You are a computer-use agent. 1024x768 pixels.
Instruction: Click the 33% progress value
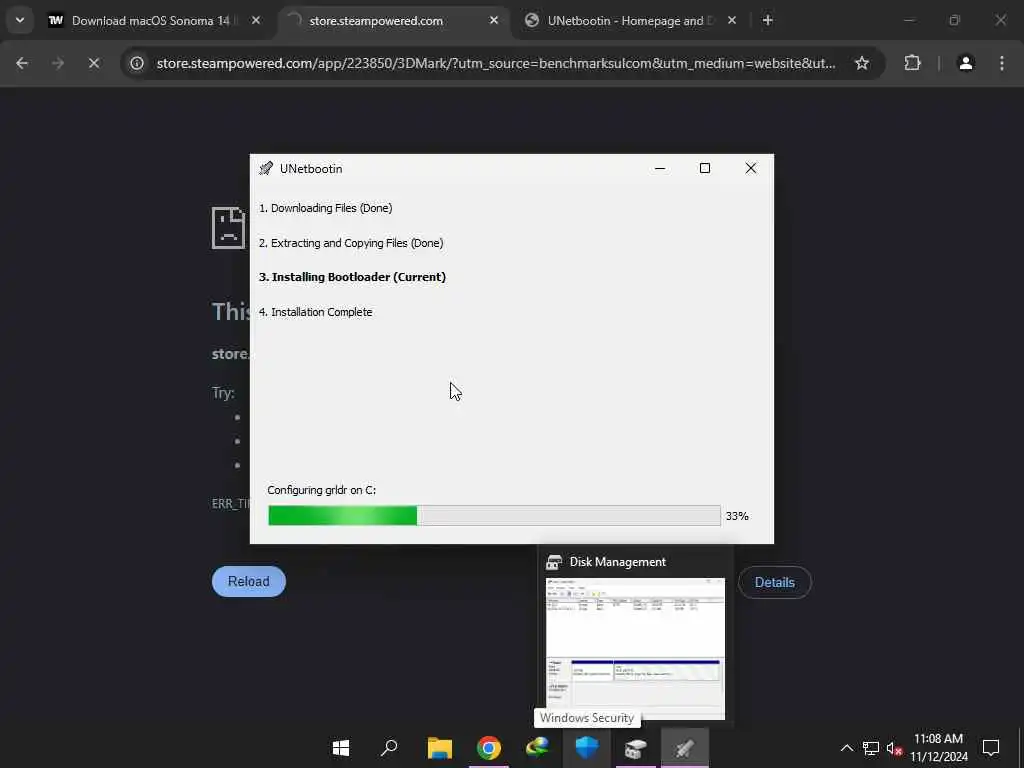[737, 516]
